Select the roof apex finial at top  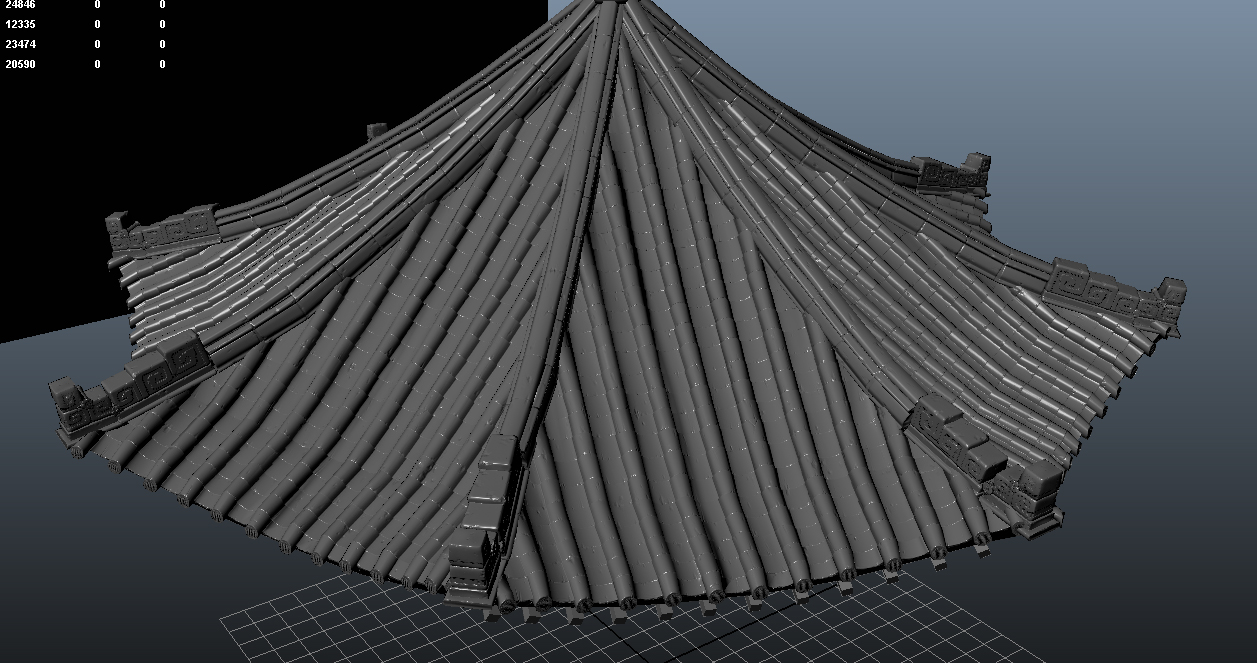click(x=607, y=4)
